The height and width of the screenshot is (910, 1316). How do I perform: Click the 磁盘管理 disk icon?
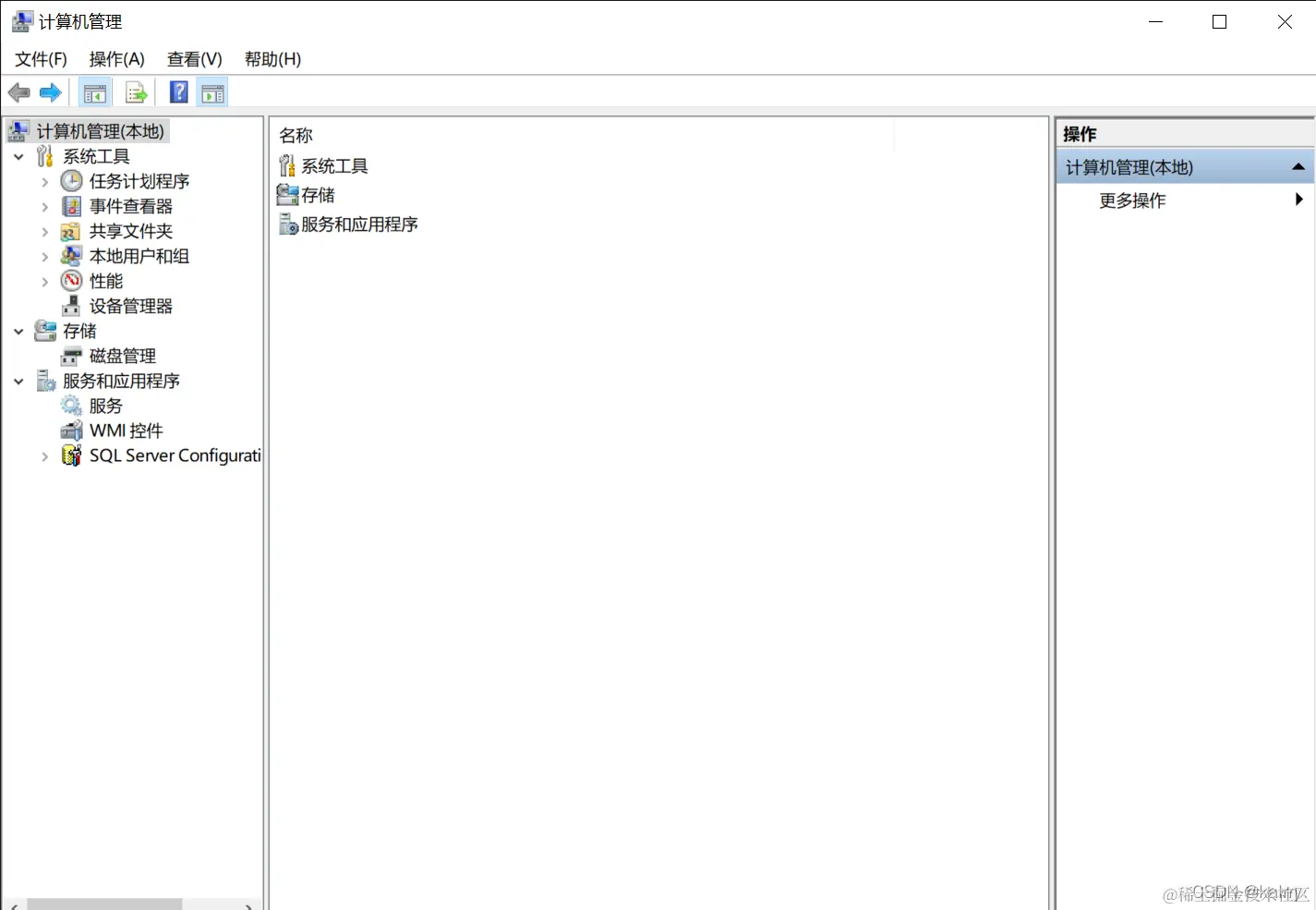click(71, 356)
